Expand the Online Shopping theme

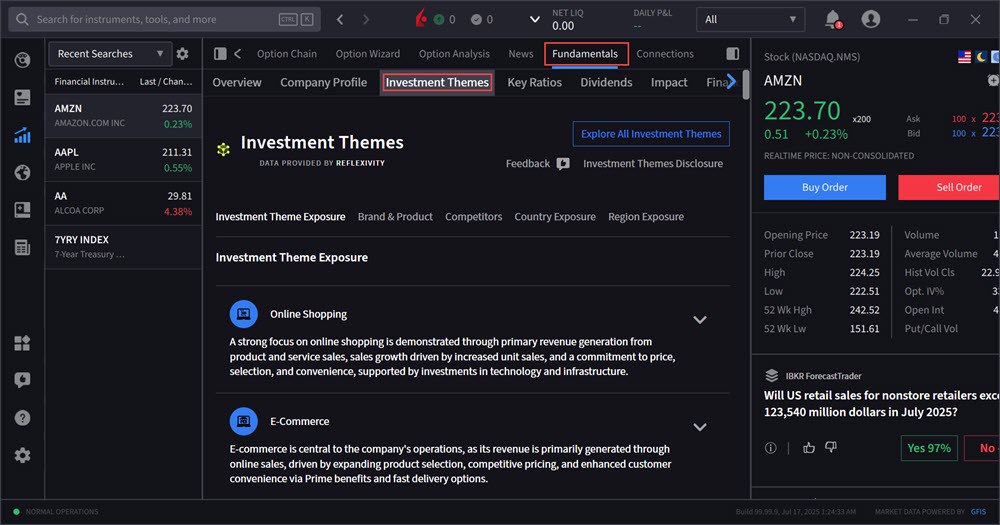click(x=700, y=320)
